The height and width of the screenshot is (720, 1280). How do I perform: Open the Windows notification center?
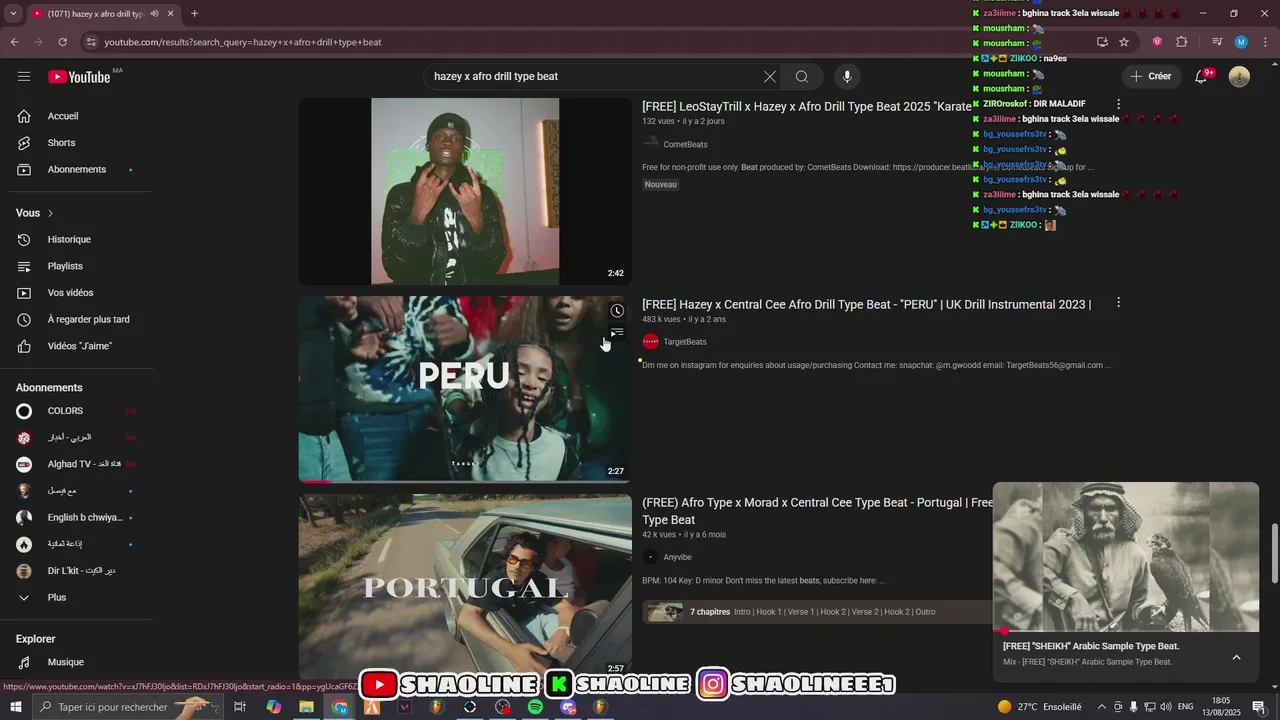(x=1259, y=707)
